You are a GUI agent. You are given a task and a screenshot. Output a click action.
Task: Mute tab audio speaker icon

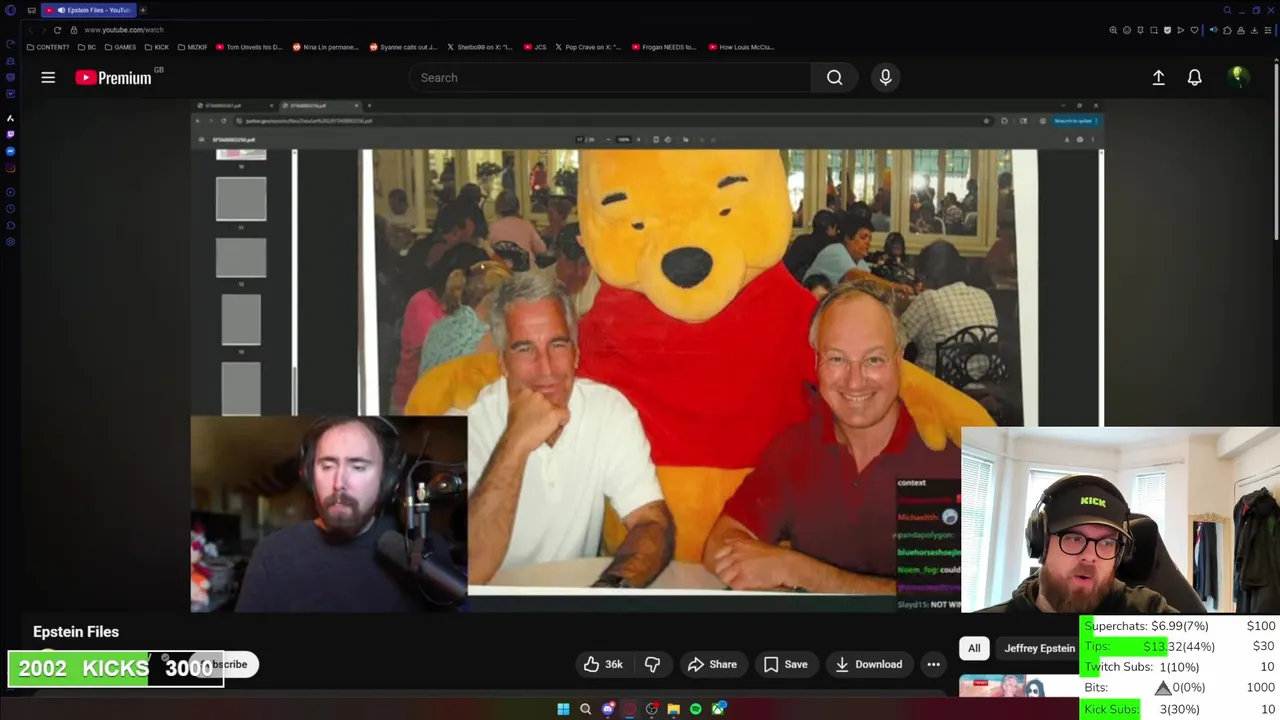pyautogui.click(x=1214, y=30)
